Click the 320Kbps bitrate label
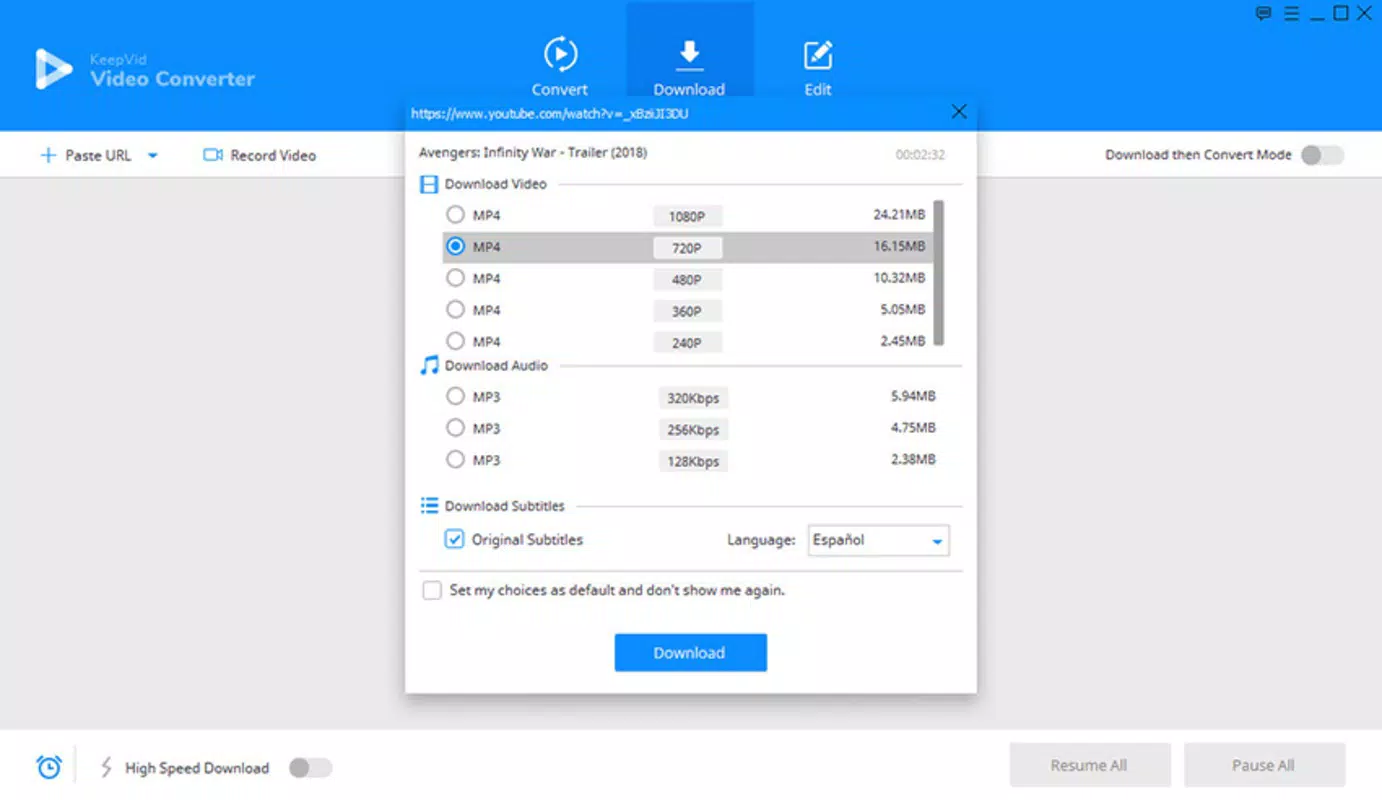The height and width of the screenshot is (800, 1382). [693, 398]
